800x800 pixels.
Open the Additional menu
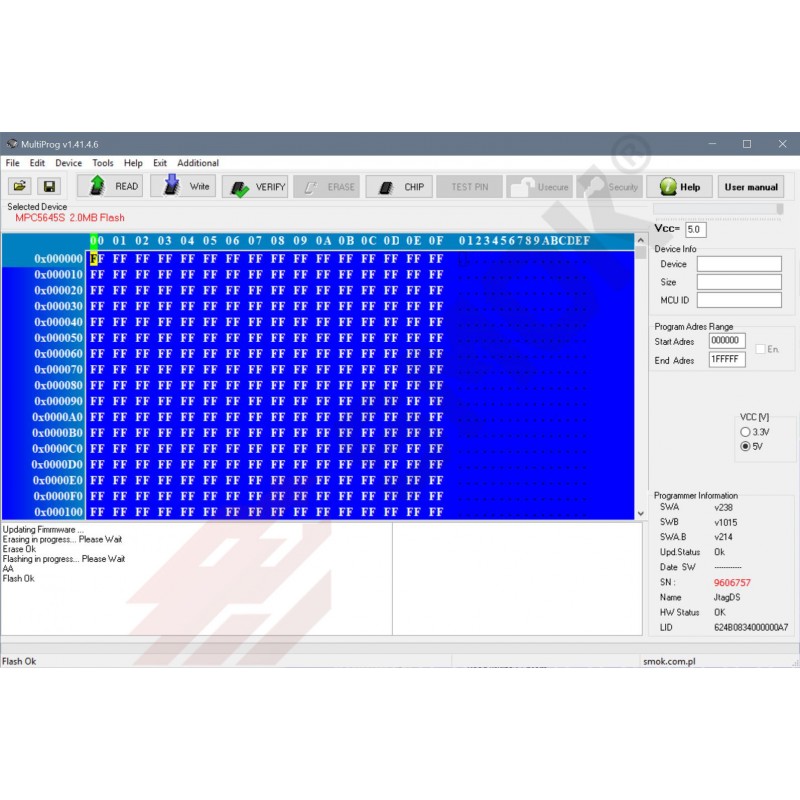pos(198,163)
